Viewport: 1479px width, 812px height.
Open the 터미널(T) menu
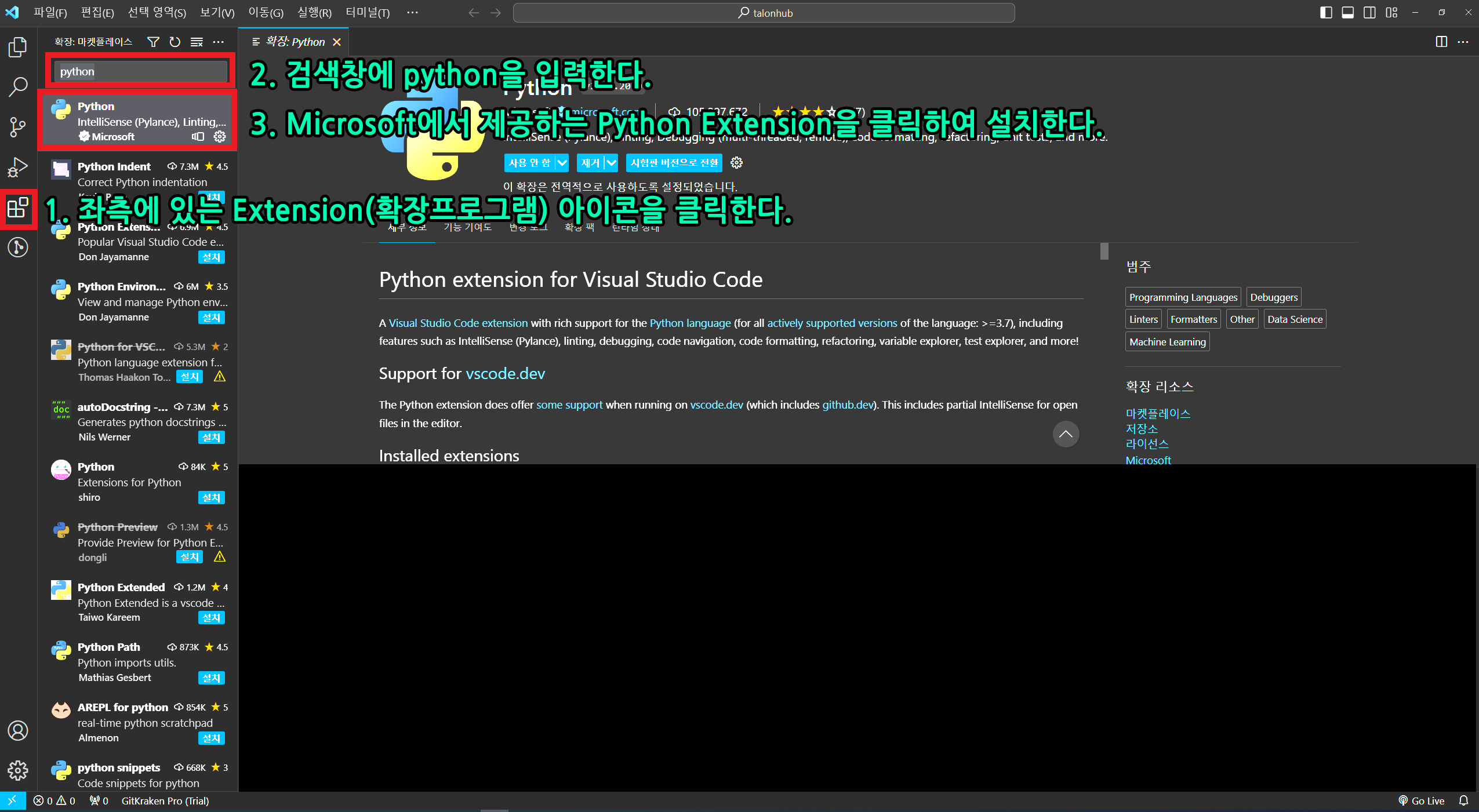pos(368,13)
